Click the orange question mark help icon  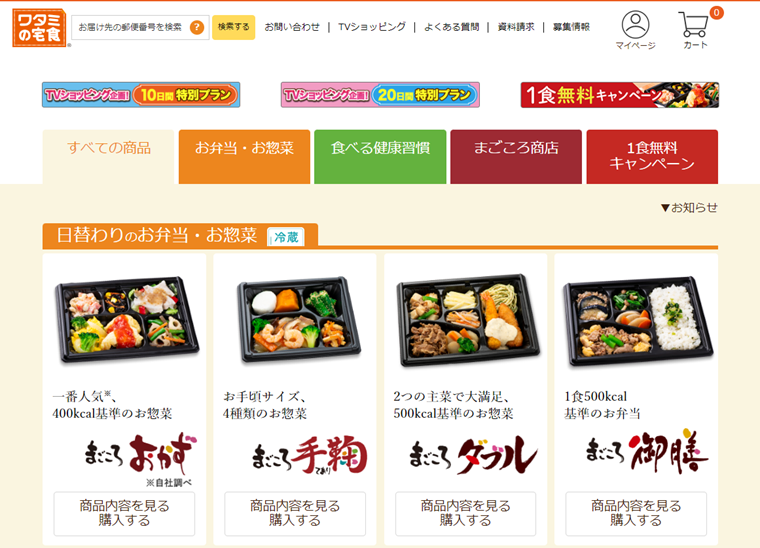(197, 27)
